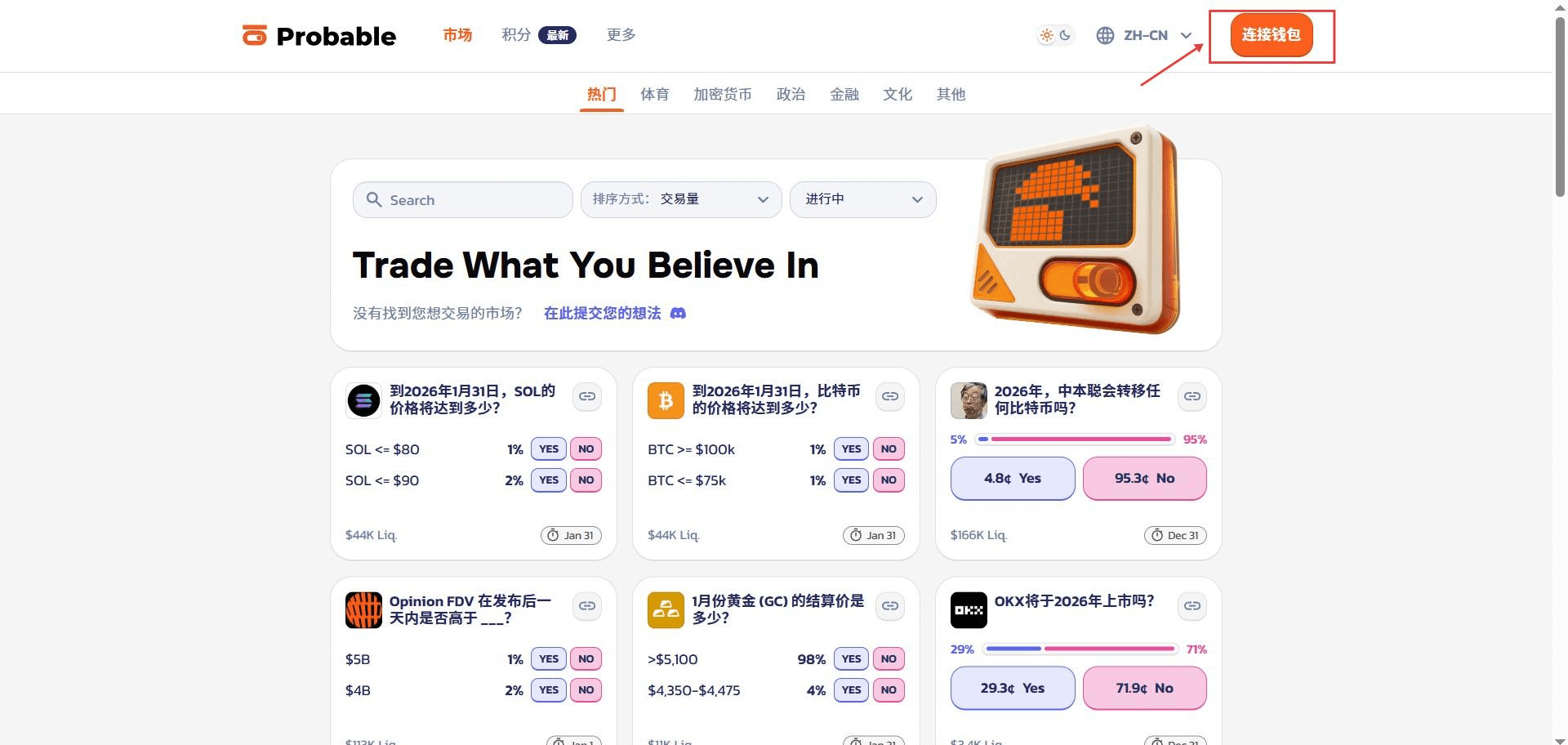Copy link icon on SOL price card
The image size is (1568, 745).
(x=587, y=396)
